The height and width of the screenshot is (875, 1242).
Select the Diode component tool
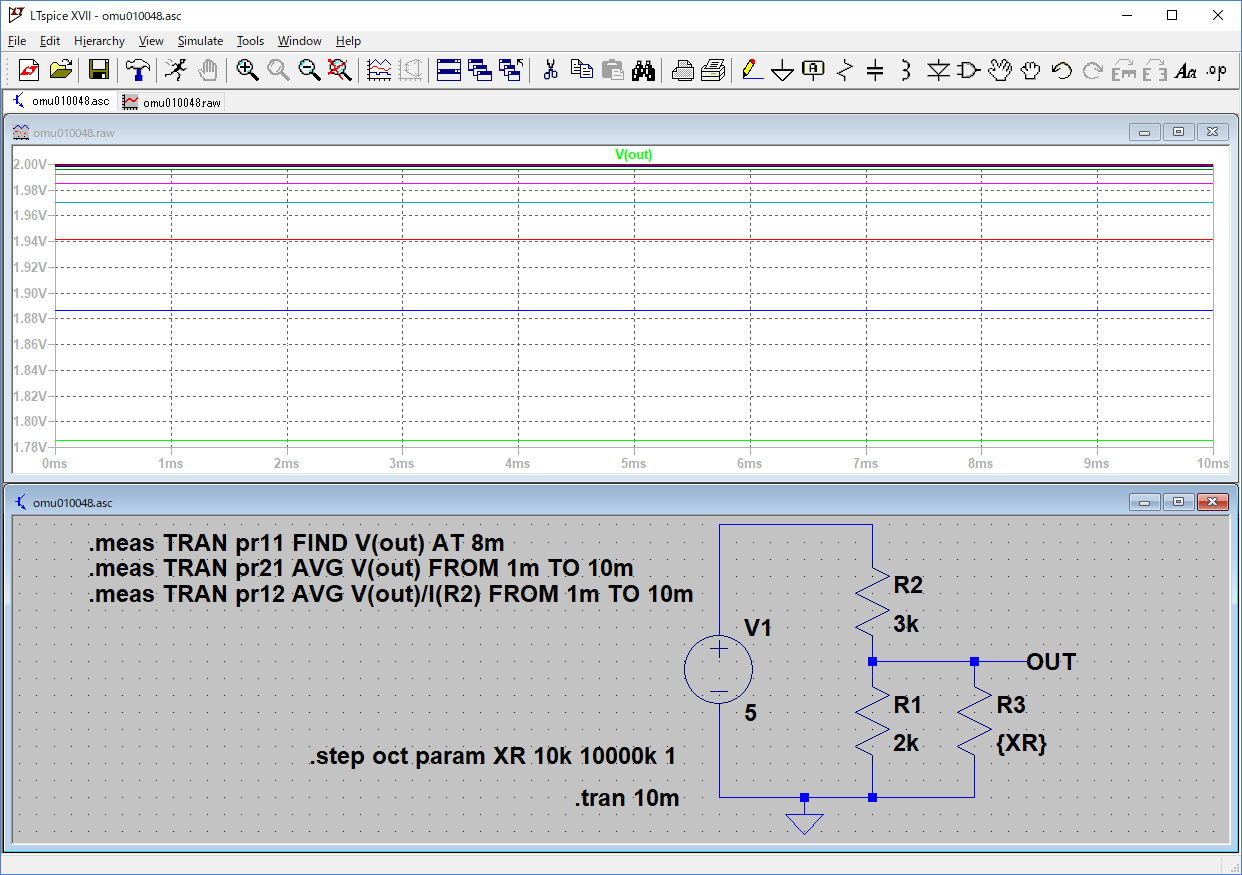click(937, 70)
